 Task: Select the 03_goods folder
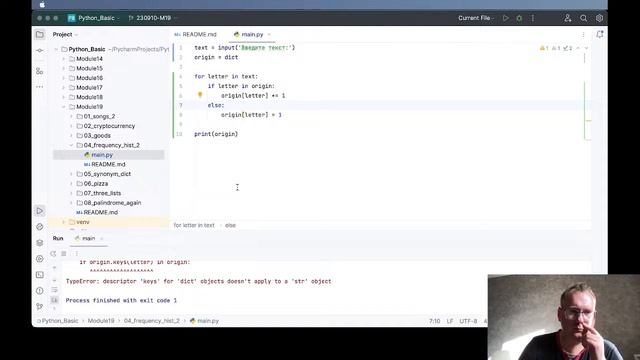coord(97,136)
